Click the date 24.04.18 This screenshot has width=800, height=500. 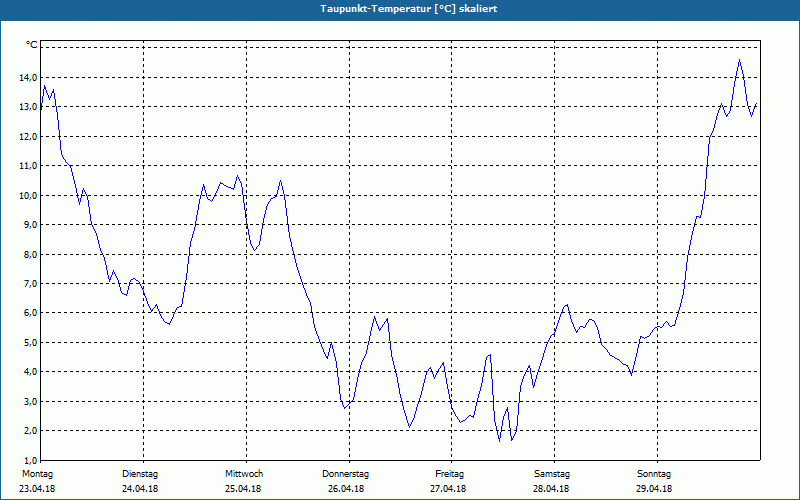(140, 489)
